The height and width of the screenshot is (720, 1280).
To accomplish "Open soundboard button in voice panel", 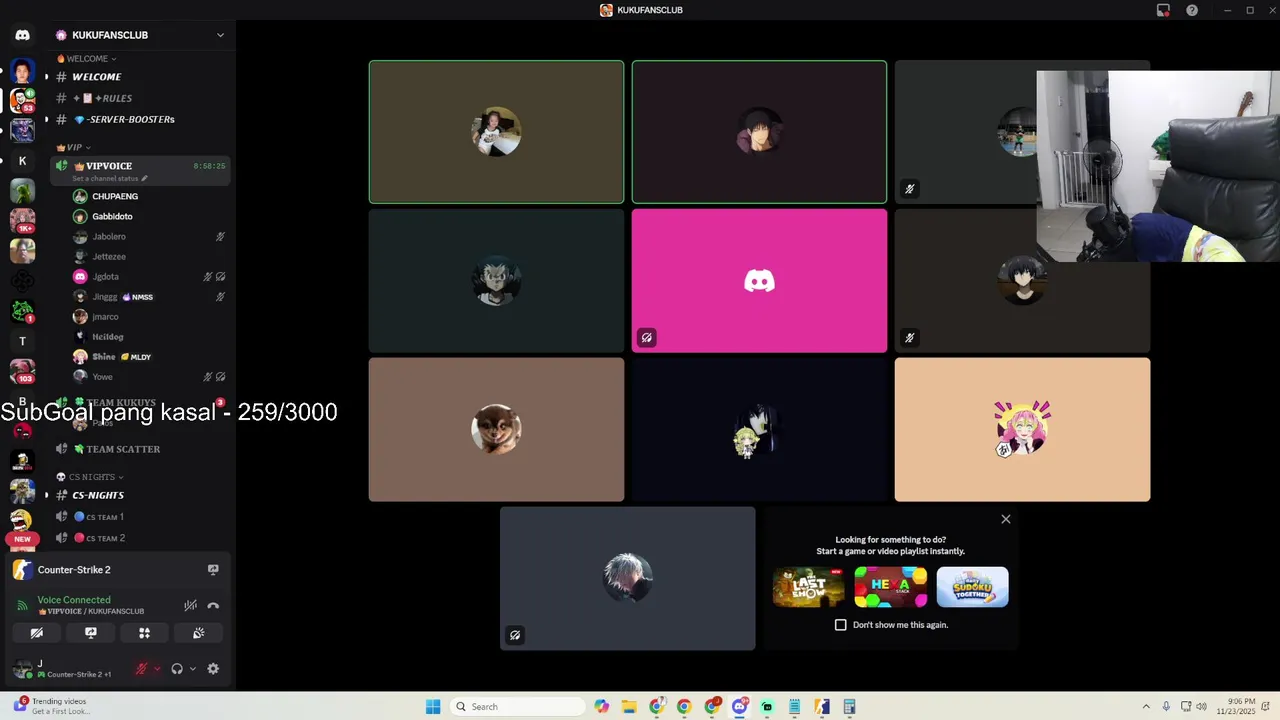I will click(198, 633).
